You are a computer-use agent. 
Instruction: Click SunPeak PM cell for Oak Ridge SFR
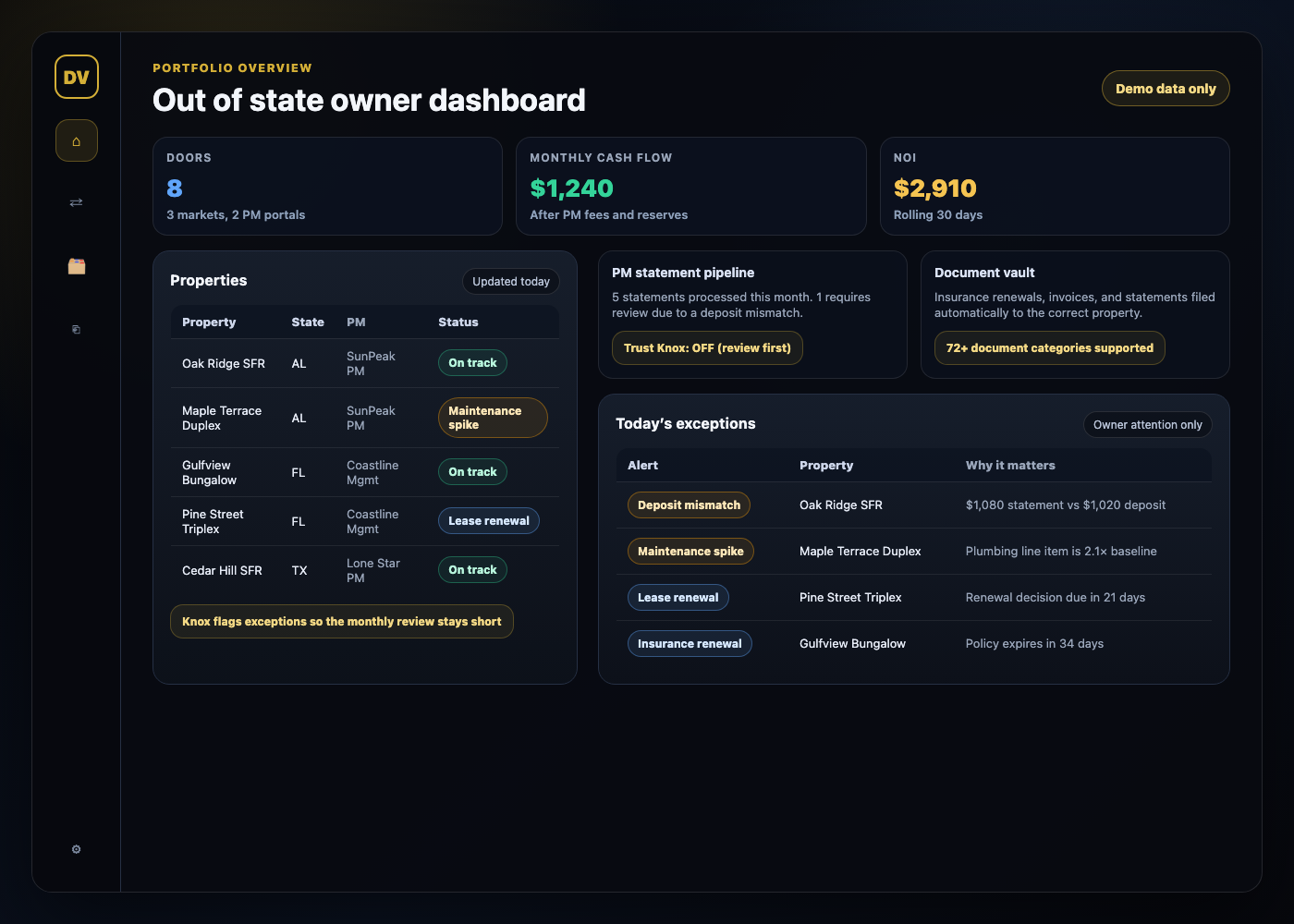[371, 364]
